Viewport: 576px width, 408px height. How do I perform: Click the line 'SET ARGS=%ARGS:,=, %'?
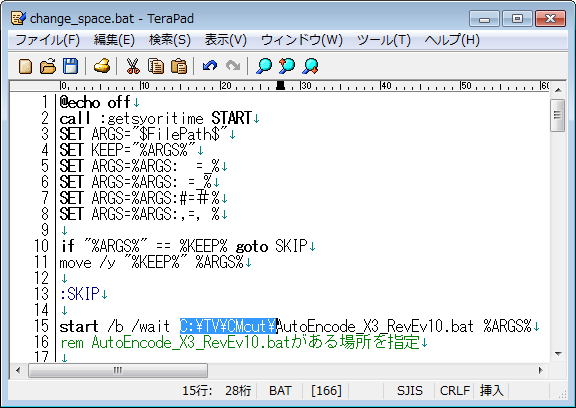tap(140, 214)
